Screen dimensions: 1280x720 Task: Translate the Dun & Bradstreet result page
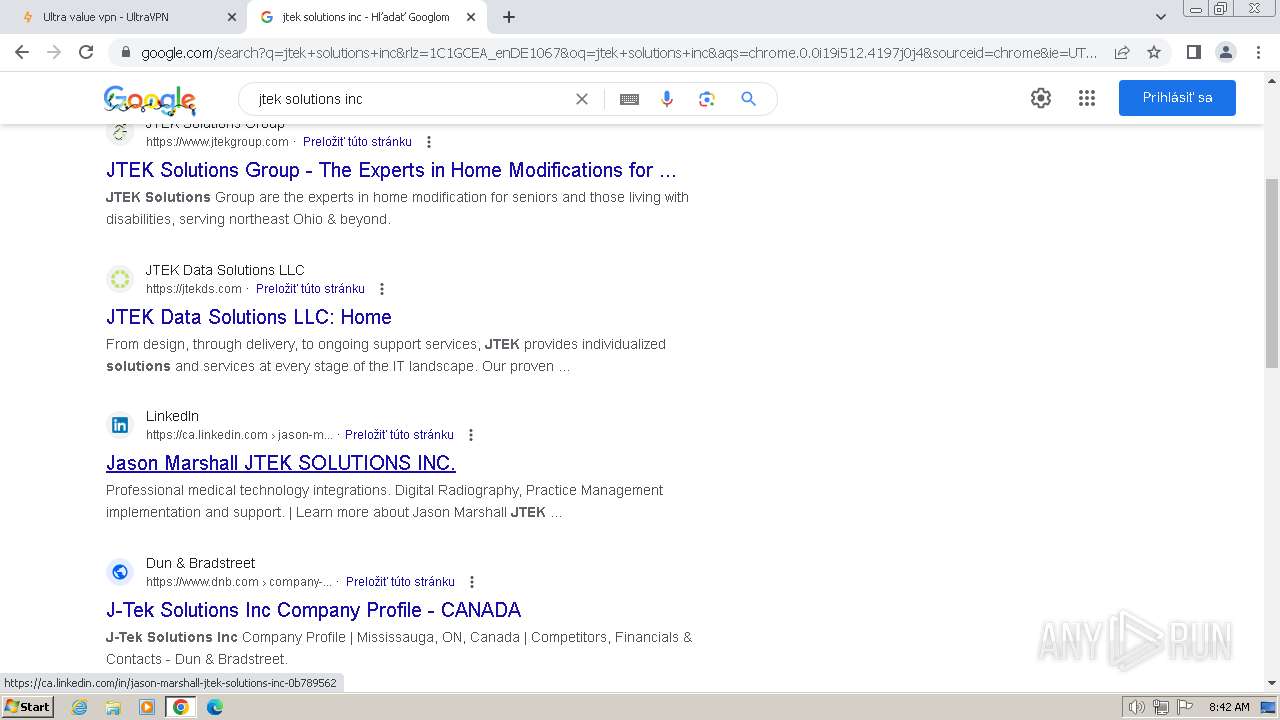pos(400,582)
